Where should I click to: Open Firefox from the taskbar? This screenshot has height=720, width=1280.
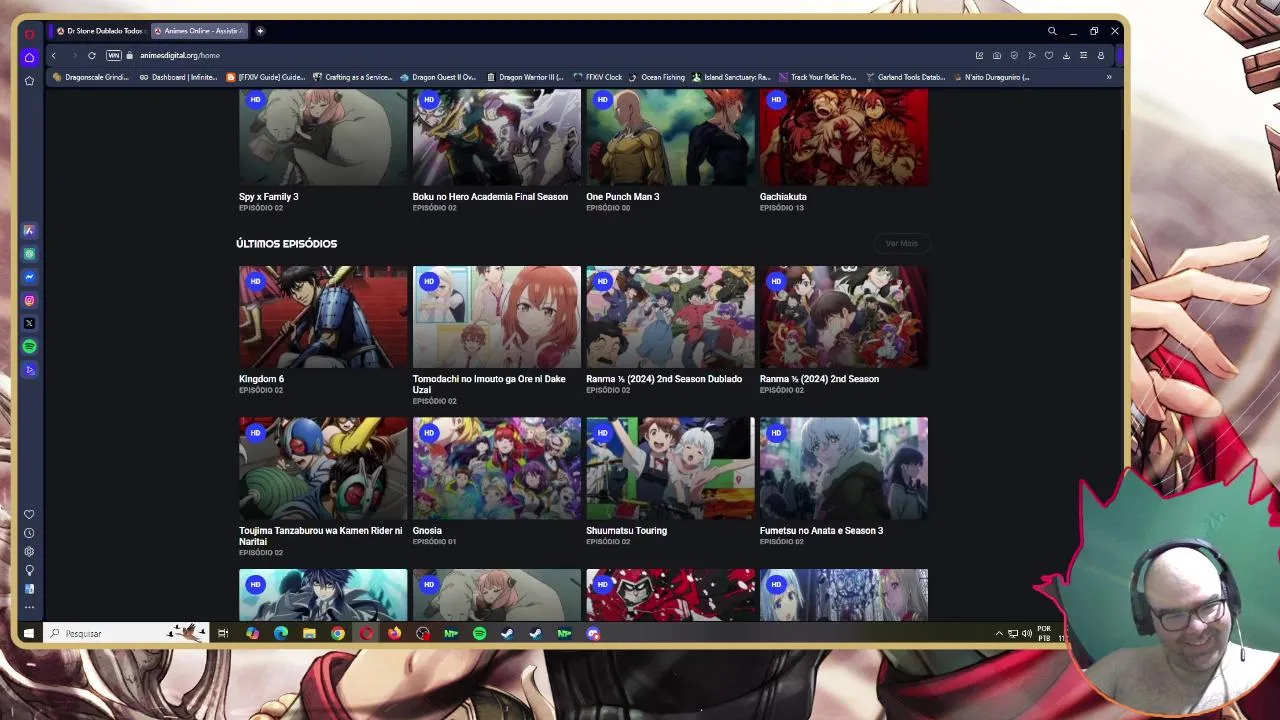[395, 633]
